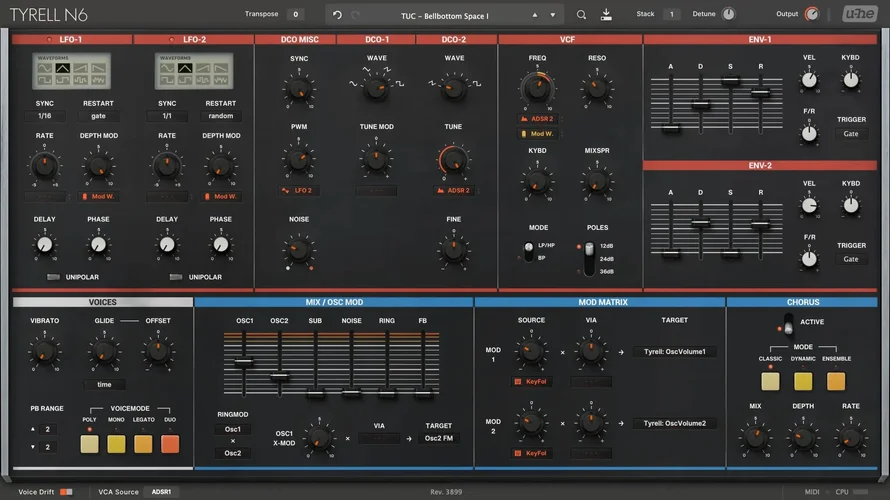Open LFO-1 SYNC dropdown showing 1/16
The height and width of the screenshot is (500, 890).
click(x=45, y=116)
